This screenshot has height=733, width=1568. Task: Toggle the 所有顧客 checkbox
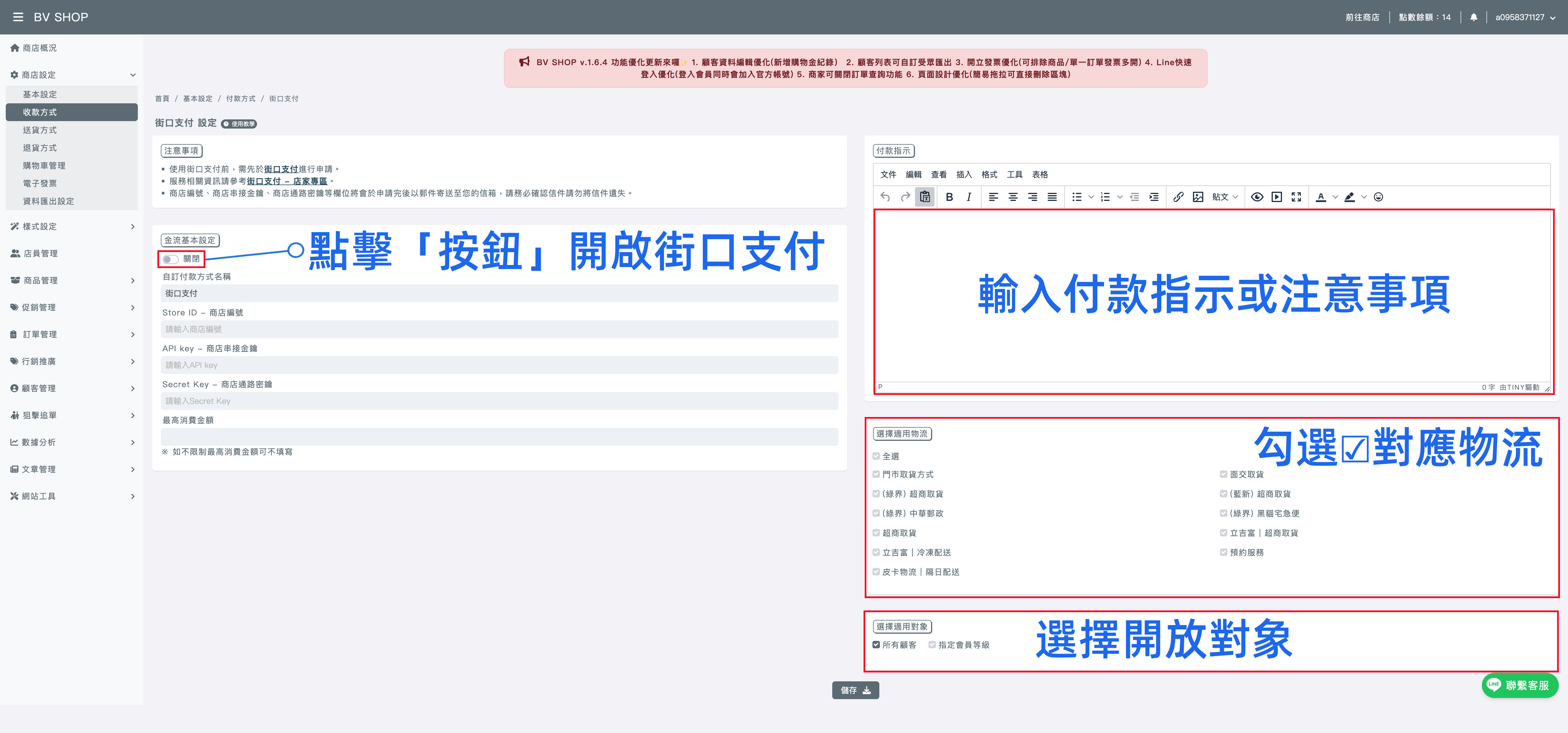[x=876, y=645]
